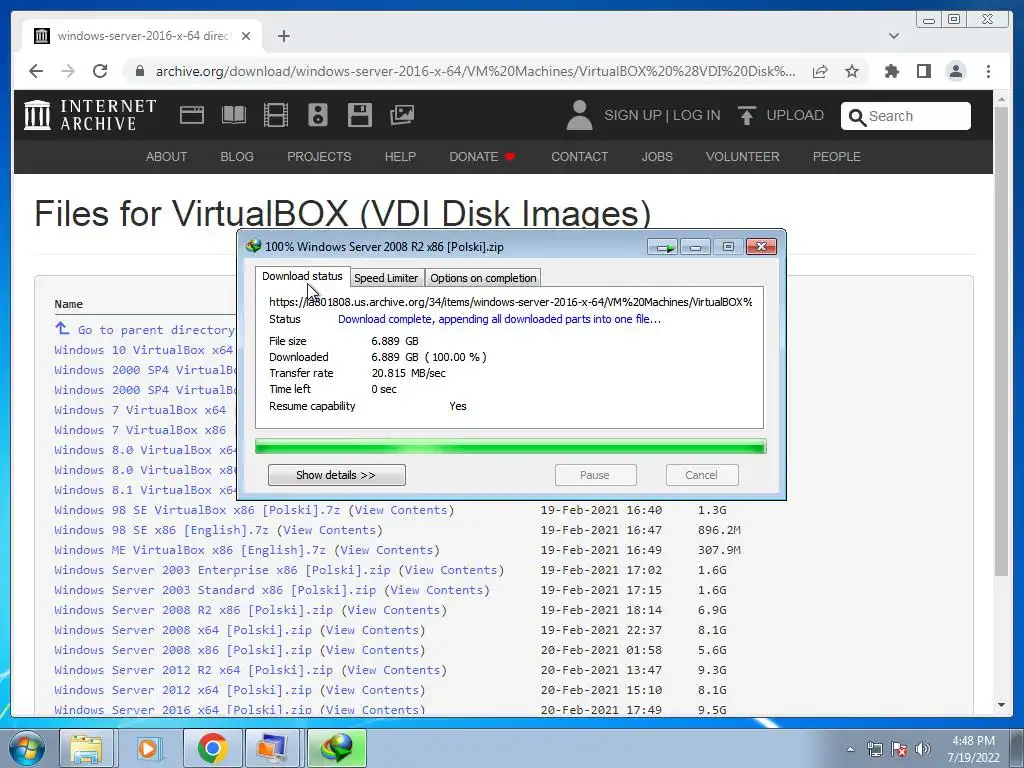The image size is (1024, 768).
Task: Click the page vertical scrollbar thumb
Action: click(x=1001, y=340)
